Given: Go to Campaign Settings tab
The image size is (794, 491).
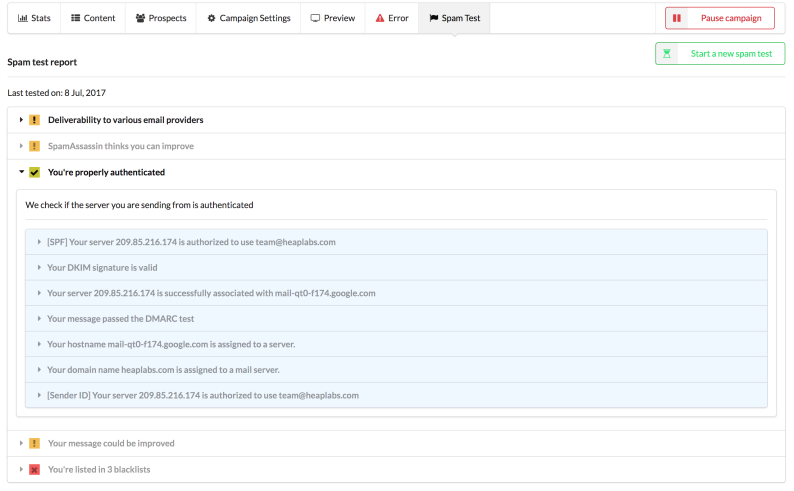Looking at the screenshot, I should 249,18.
